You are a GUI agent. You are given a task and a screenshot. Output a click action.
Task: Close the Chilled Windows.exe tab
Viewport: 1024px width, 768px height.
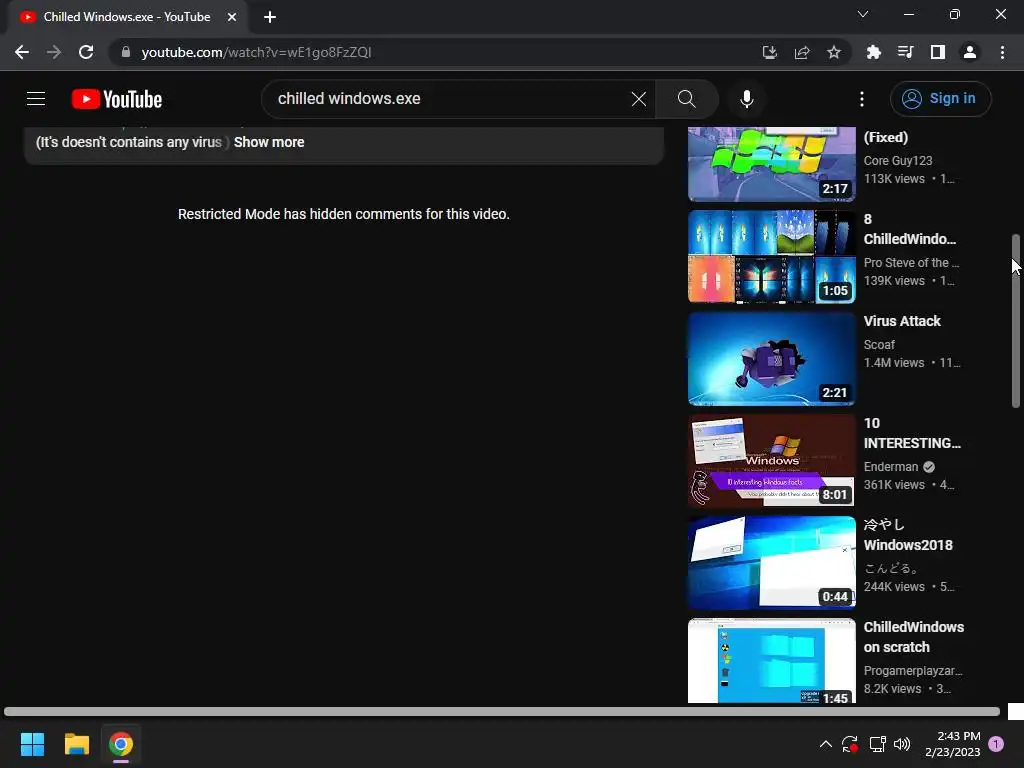[x=232, y=17]
